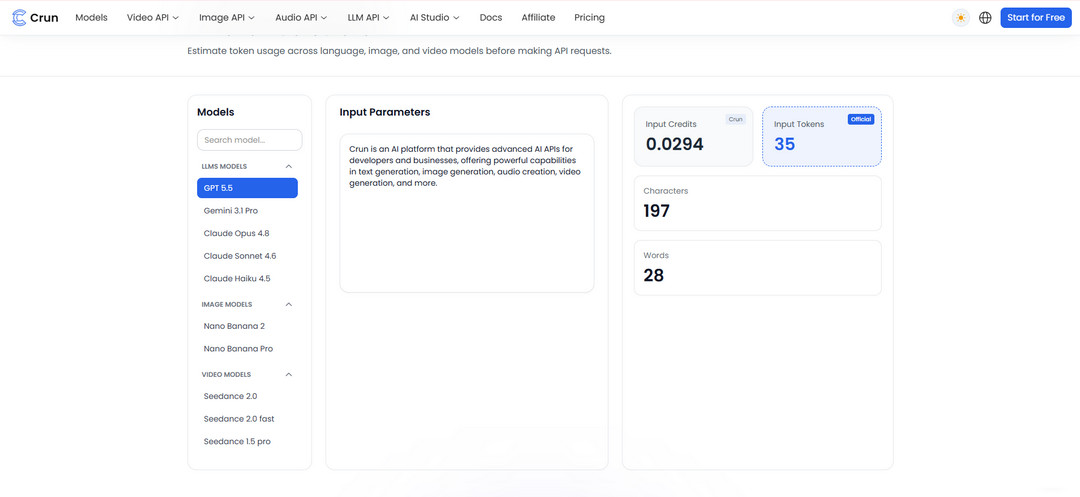Click the 0.0294 credits value
This screenshot has width=1080, height=497.
[x=674, y=144]
